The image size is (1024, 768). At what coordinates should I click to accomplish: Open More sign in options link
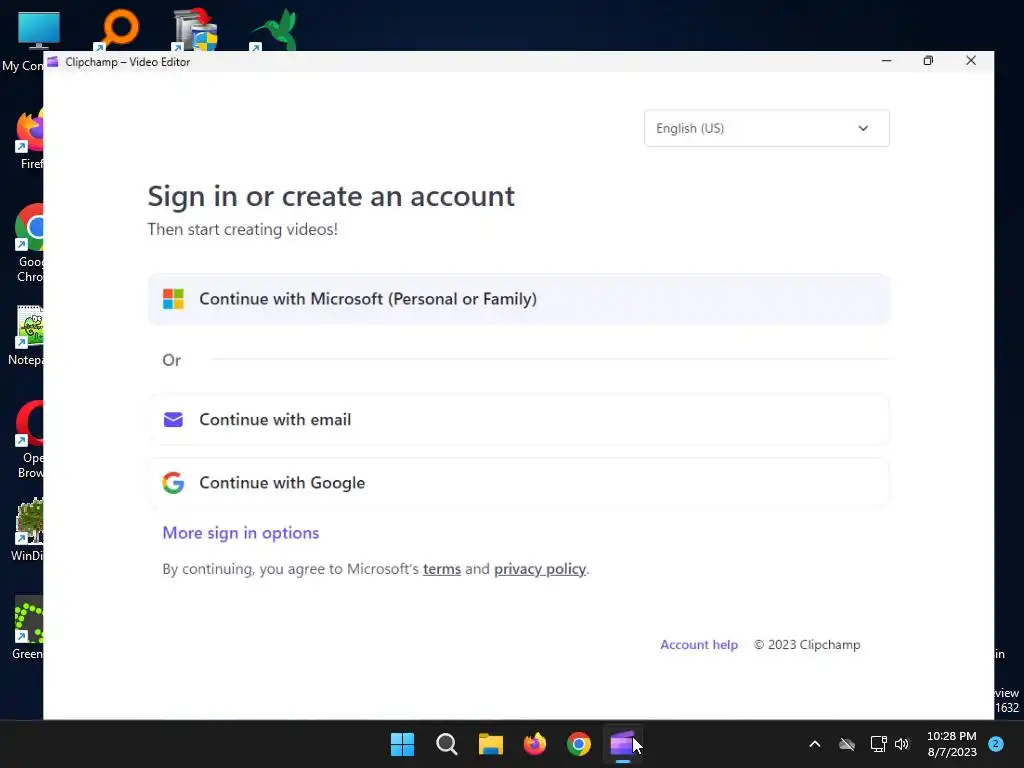(x=240, y=533)
